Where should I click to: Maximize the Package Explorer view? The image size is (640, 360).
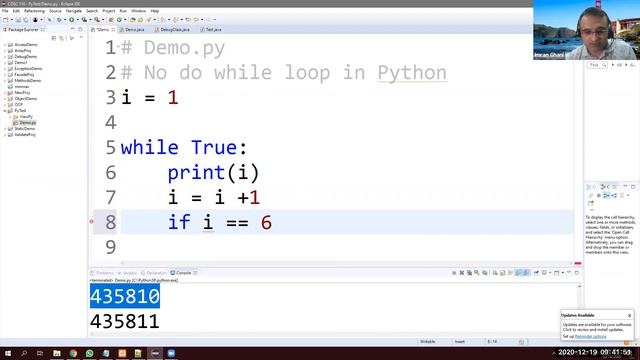(80, 29)
